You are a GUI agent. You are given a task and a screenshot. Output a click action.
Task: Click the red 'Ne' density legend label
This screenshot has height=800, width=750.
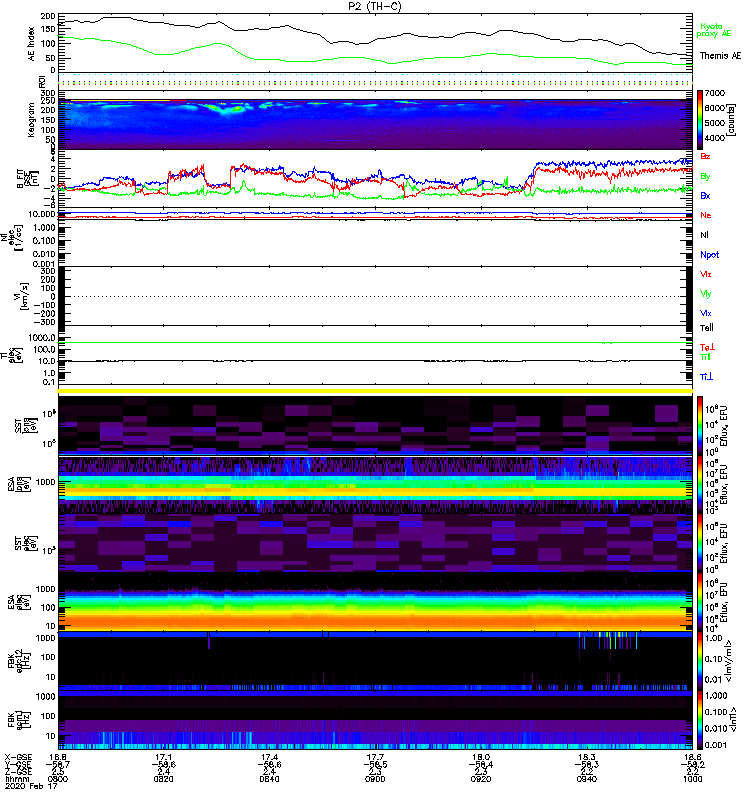tap(706, 215)
